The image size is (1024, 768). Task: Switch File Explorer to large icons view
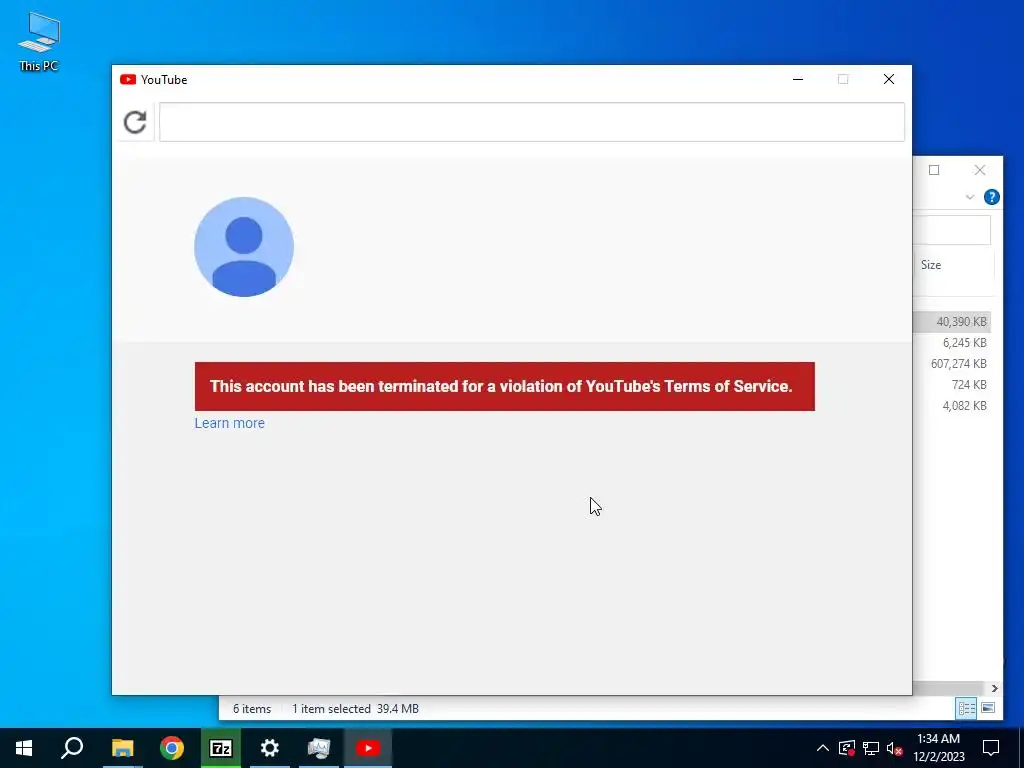coord(988,709)
